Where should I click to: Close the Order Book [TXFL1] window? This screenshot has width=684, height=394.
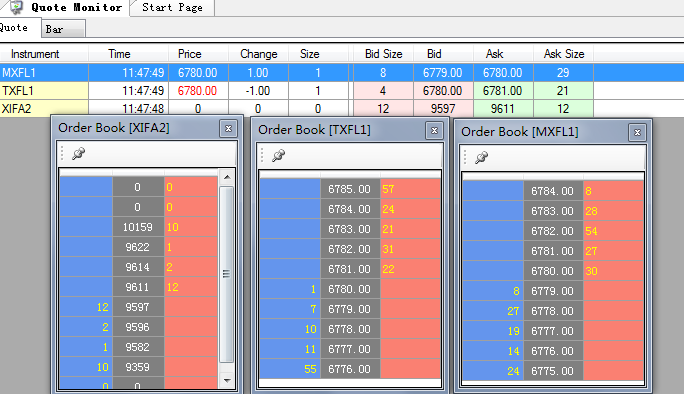pos(434,130)
